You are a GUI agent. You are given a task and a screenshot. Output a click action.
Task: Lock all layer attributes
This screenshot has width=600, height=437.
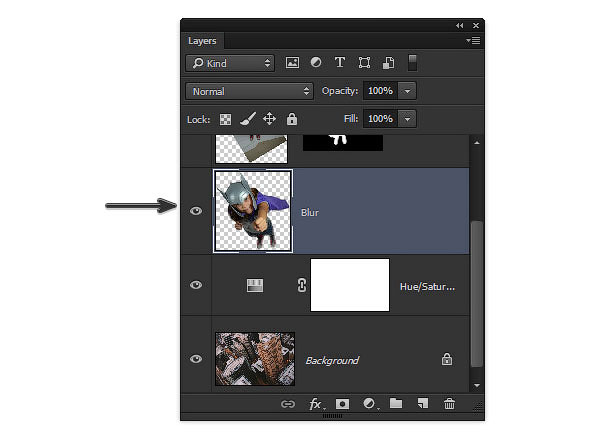click(292, 119)
